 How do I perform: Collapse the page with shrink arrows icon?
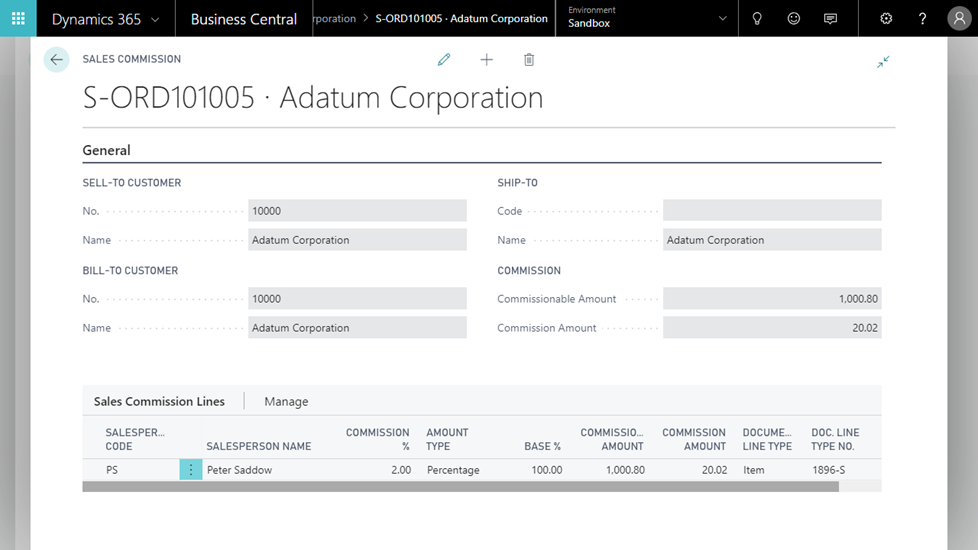click(883, 62)
